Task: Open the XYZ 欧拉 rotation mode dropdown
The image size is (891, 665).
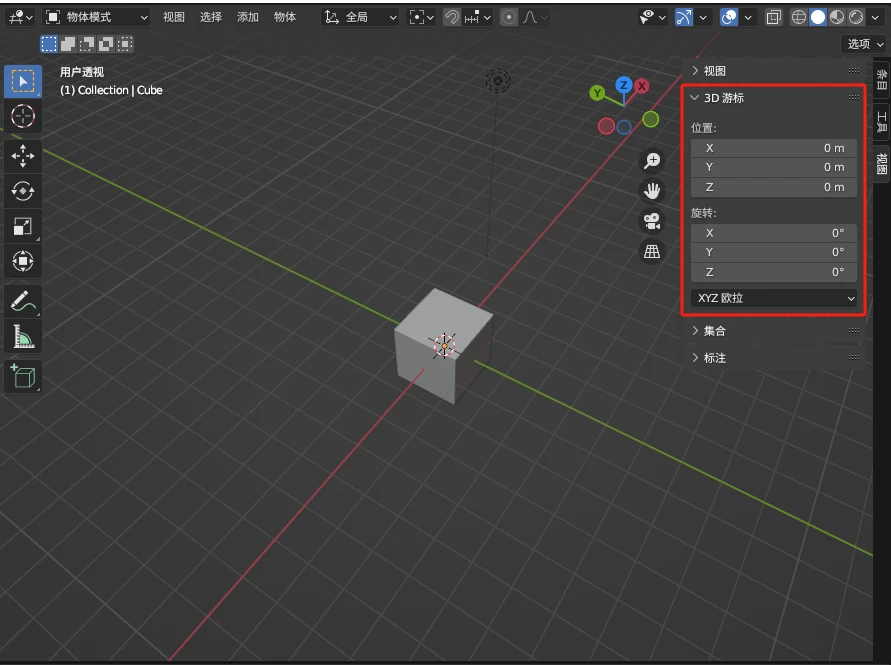Action: point(774,298)
